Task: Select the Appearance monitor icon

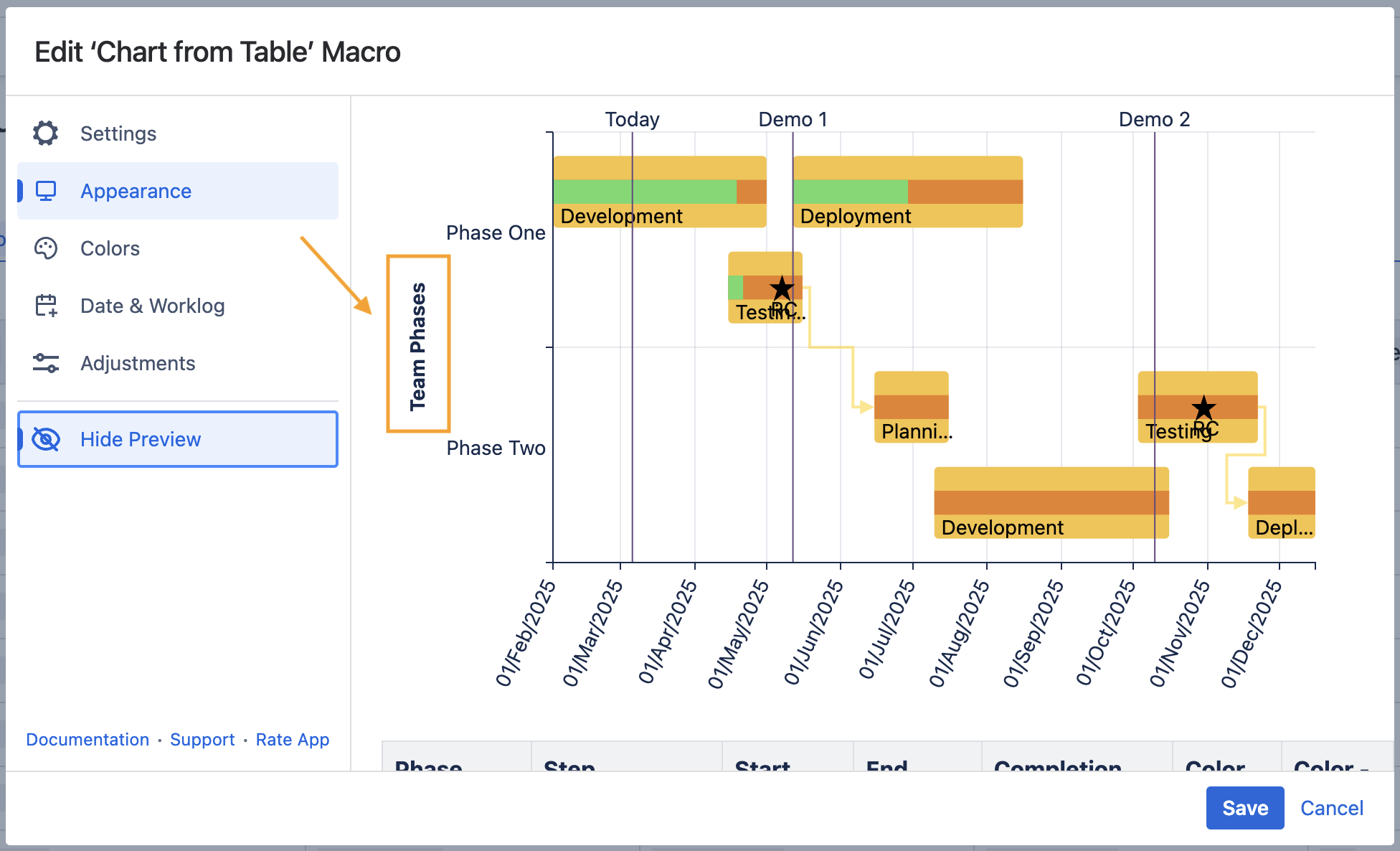Action: point(46,191)
